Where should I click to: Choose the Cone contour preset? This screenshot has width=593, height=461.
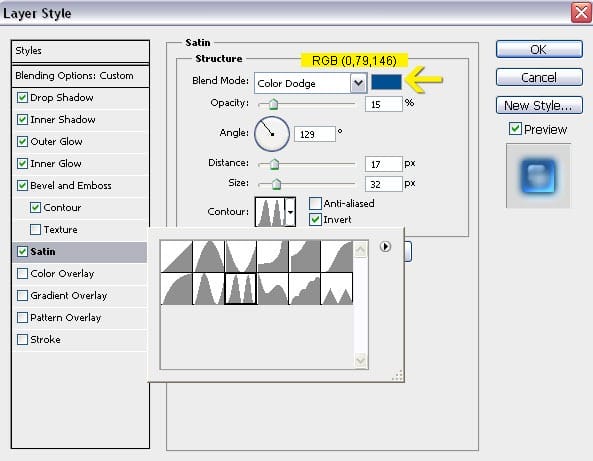pos(208,256)
